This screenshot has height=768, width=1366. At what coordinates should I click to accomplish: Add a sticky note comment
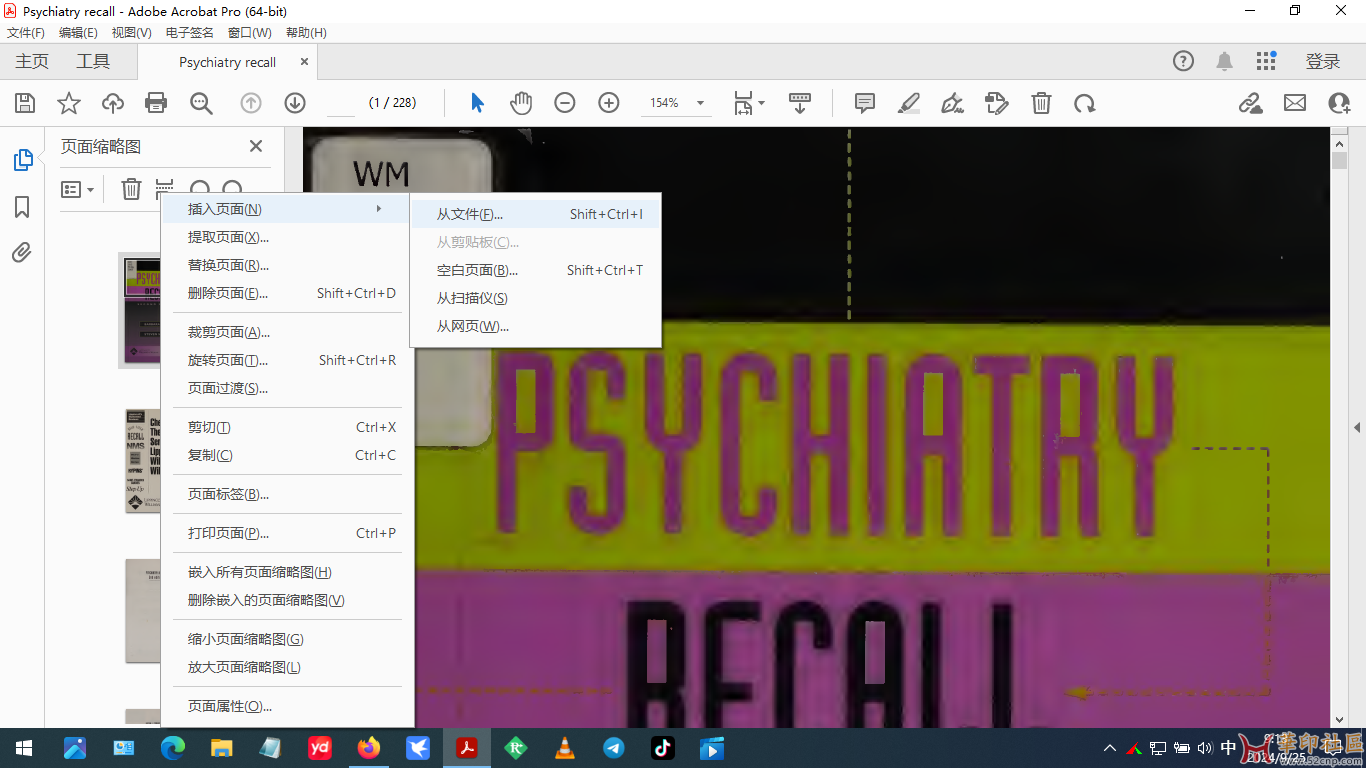[x=865, y=103]
